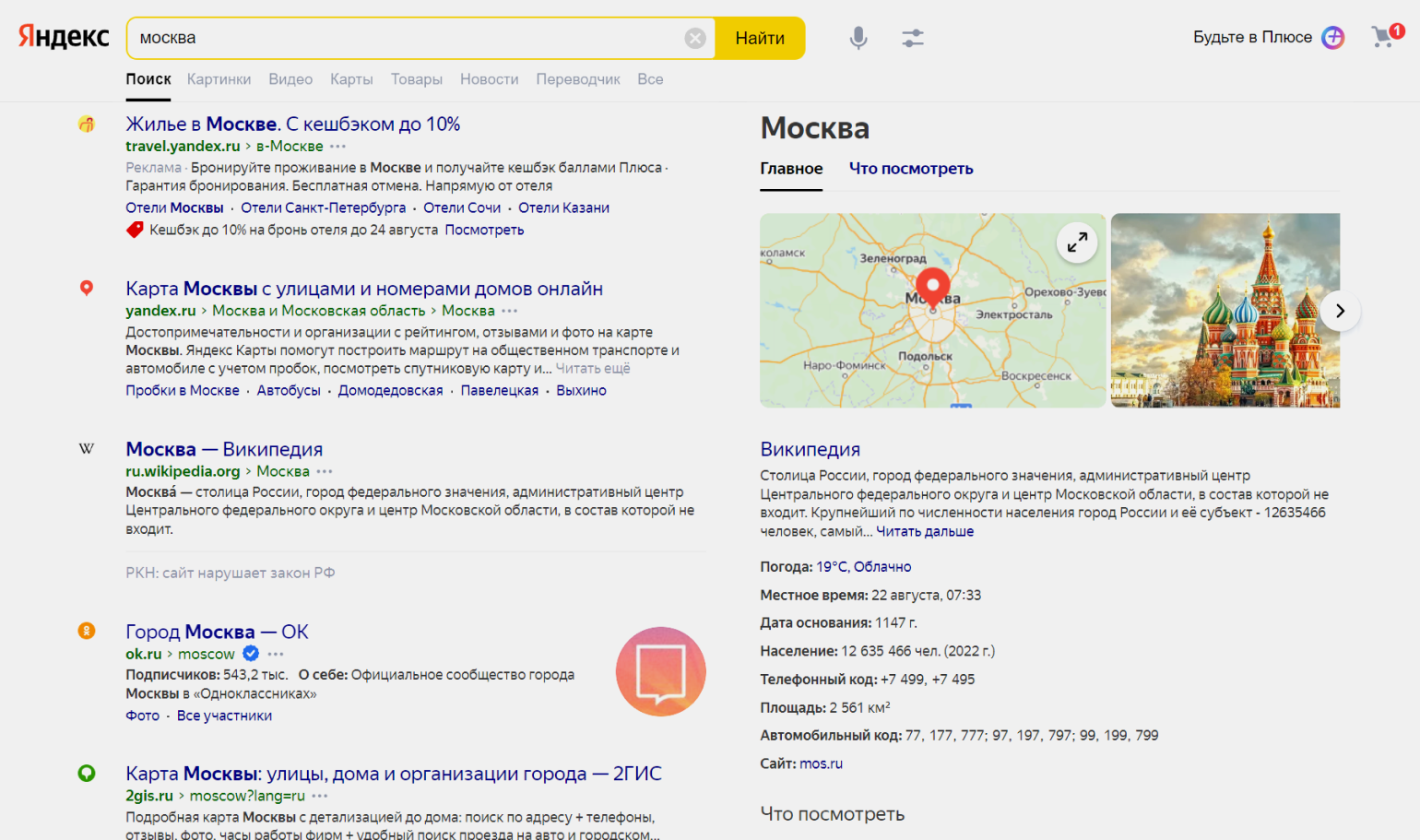Viewport: 1420px width, 840px height.
Task: Open options menu for Wikipedia result
Action: coord(325,471)
